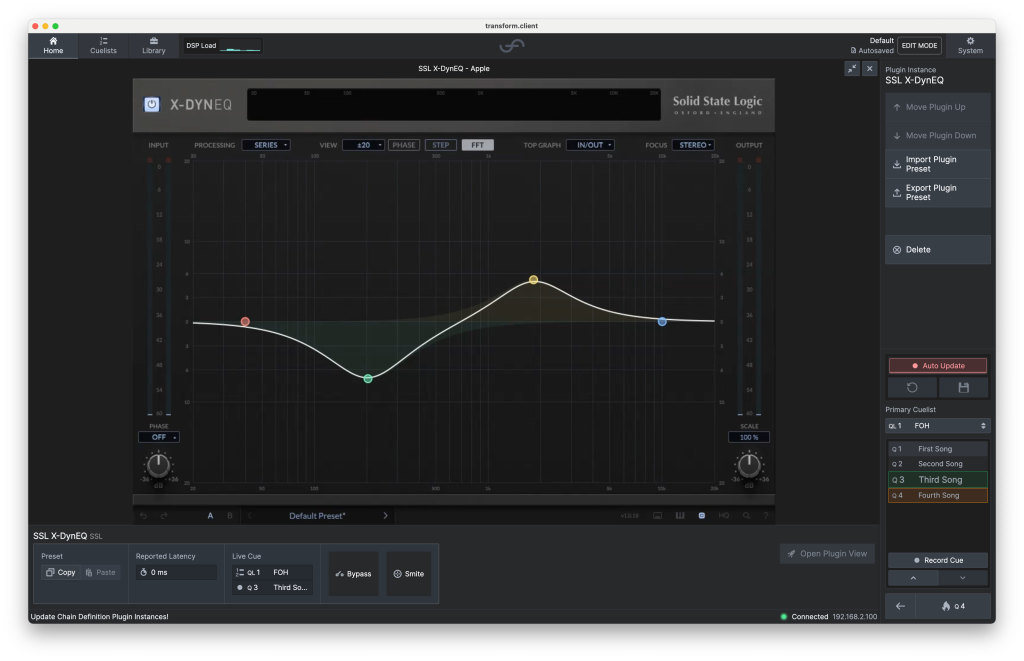Select cue Q 3 Third Song
Image resolution: width=1024 pixels, height=661 pixels.
[938, 479]
